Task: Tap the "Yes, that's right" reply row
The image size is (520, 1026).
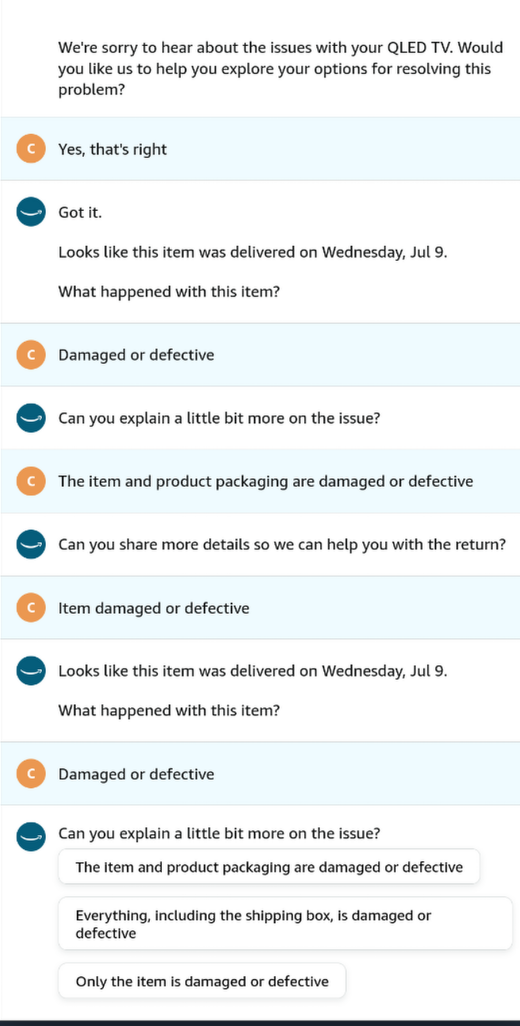Action: [x=260, y=149]
